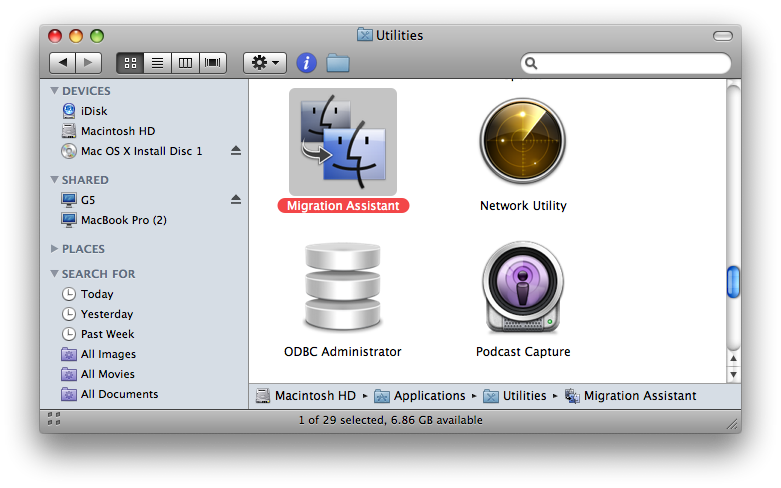Click Migration Assistant in the path bar
Image resolution: width=781 pixels, height=488 pixels.
coord(631,395)
